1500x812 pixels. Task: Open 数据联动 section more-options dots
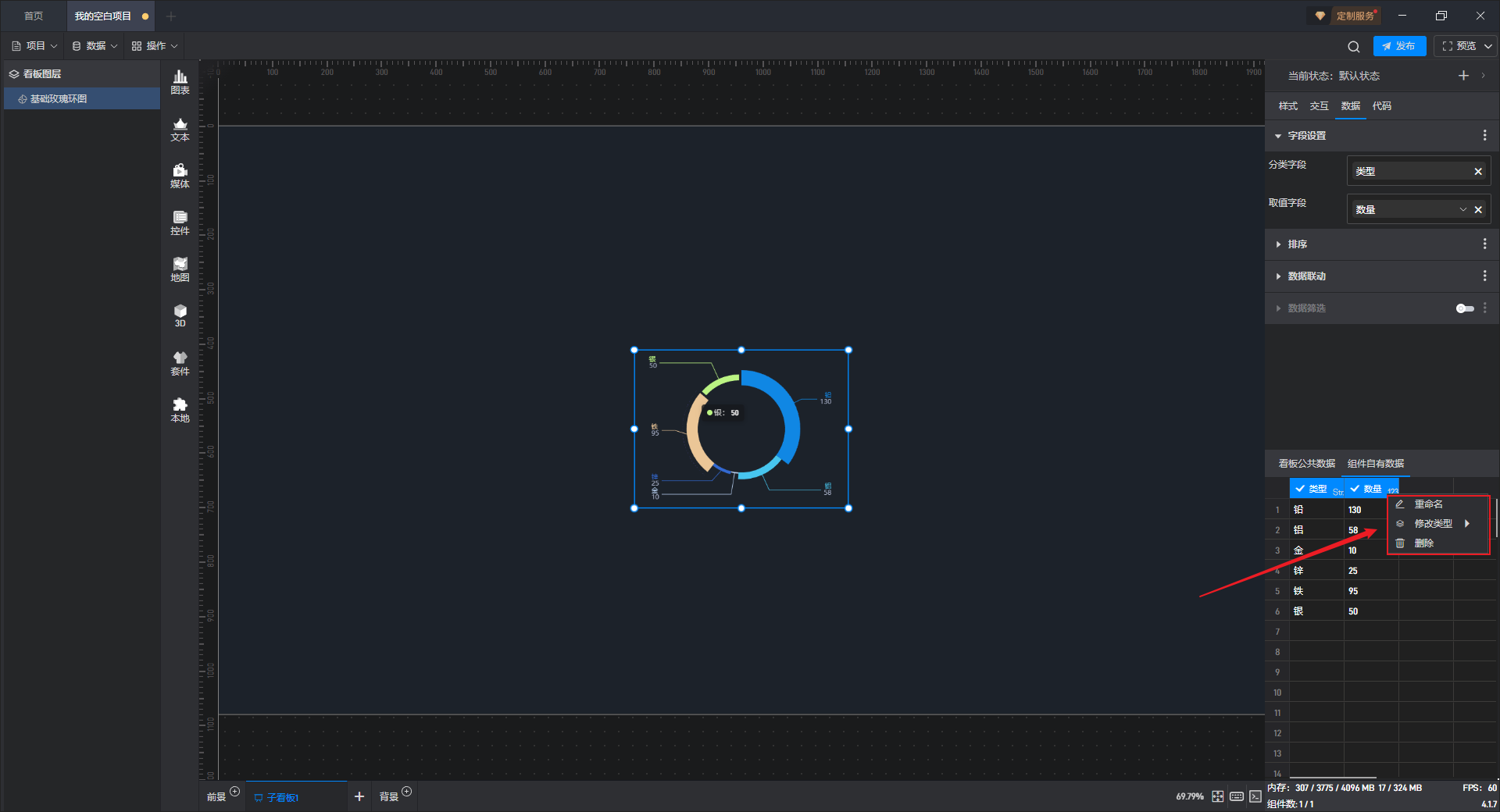pyautogui.click(x=1484, y=276)
